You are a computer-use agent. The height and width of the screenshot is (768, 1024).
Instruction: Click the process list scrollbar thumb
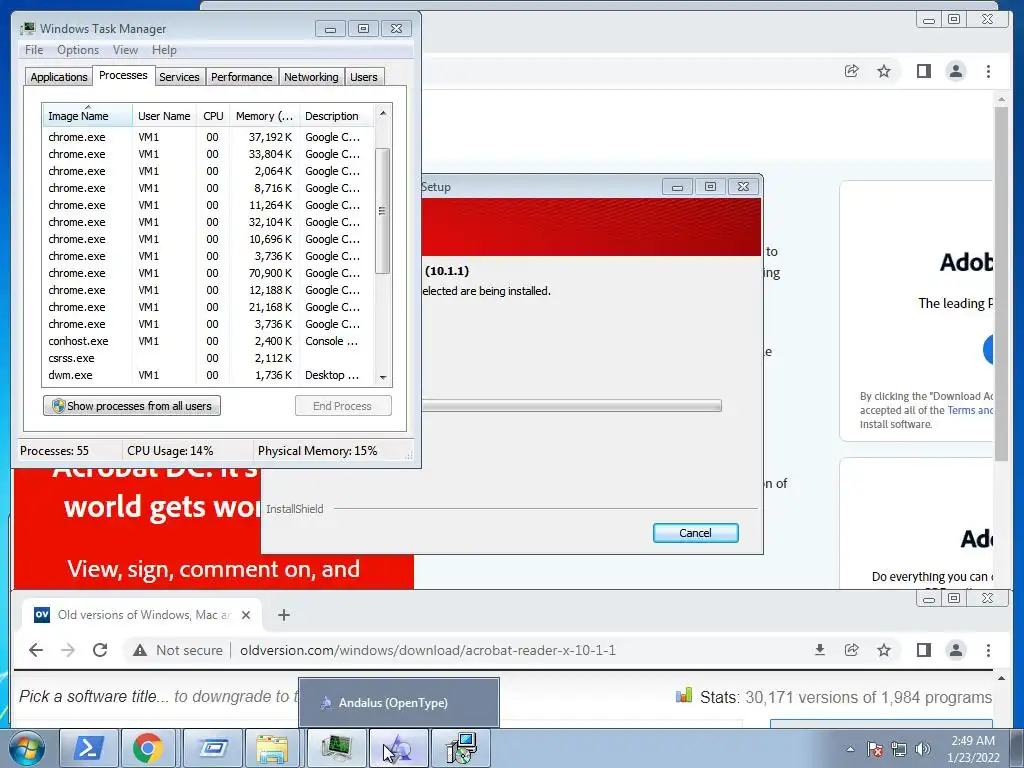coord(383,210)
